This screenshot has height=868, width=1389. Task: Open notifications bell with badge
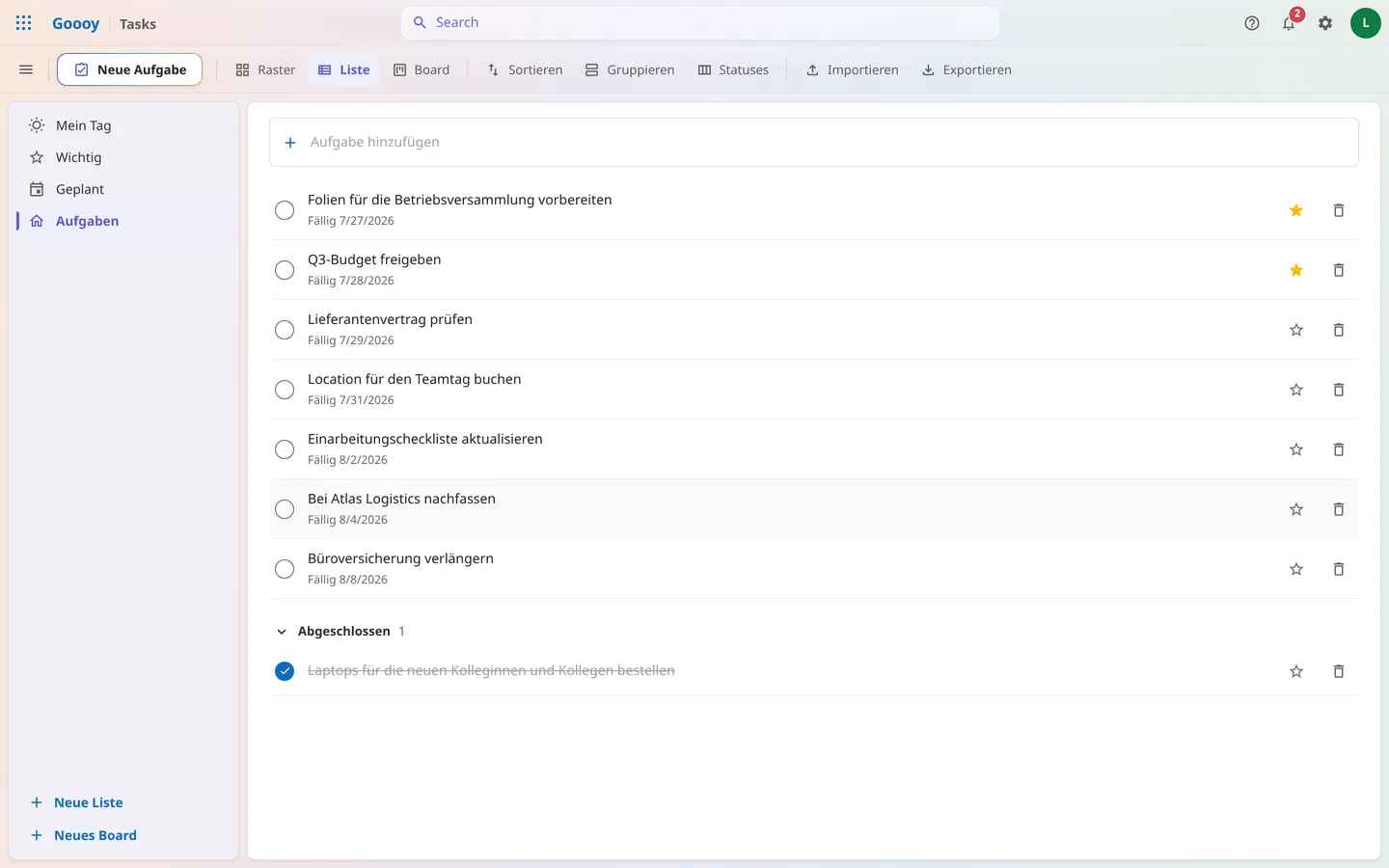coord(1289,23)
